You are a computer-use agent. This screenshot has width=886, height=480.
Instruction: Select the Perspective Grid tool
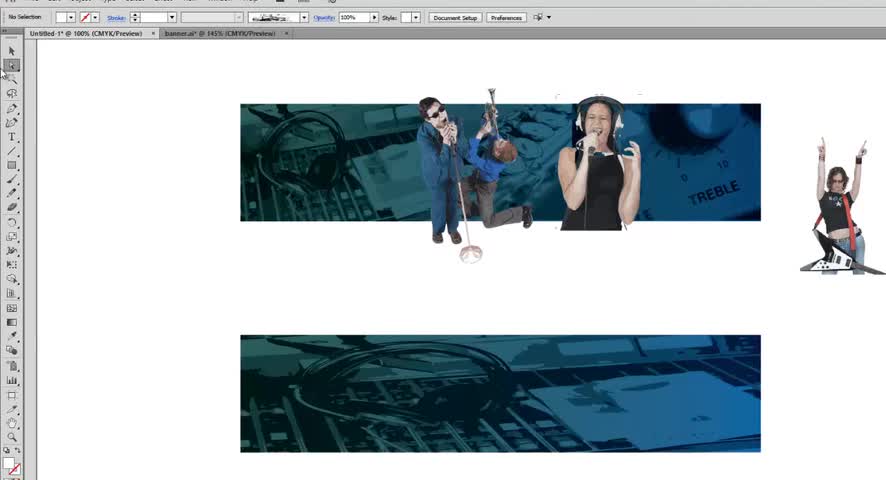tap(12, 293)
